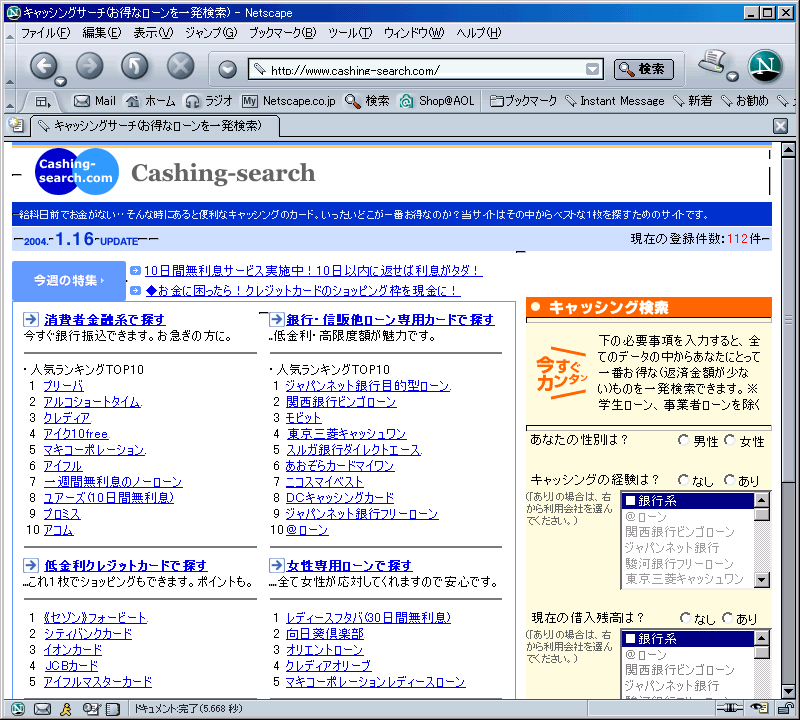This screenshot has height=720, width=800.
Task: Click the キャッシングサーチ browser tab
Action: click(x=156, y=126)
